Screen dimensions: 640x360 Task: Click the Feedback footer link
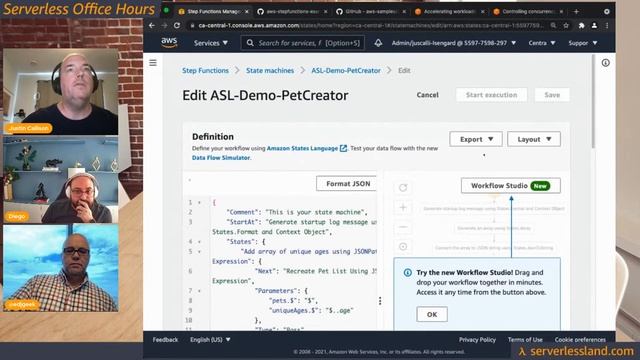pyautogui.click(x=165, y=340)
